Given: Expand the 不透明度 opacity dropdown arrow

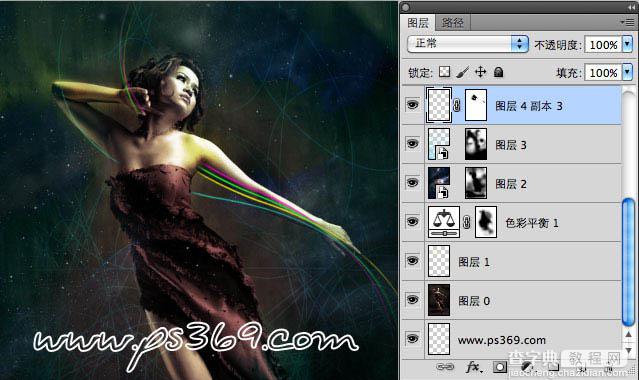Looking at the screenshot, I should click(628, 44).
